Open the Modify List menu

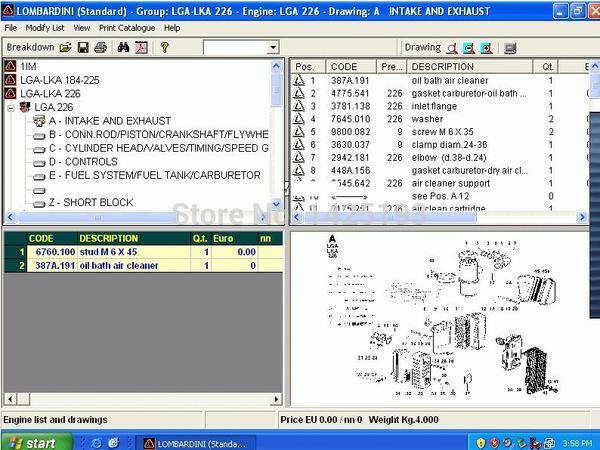pyautogui.click(x=45, y=28)
